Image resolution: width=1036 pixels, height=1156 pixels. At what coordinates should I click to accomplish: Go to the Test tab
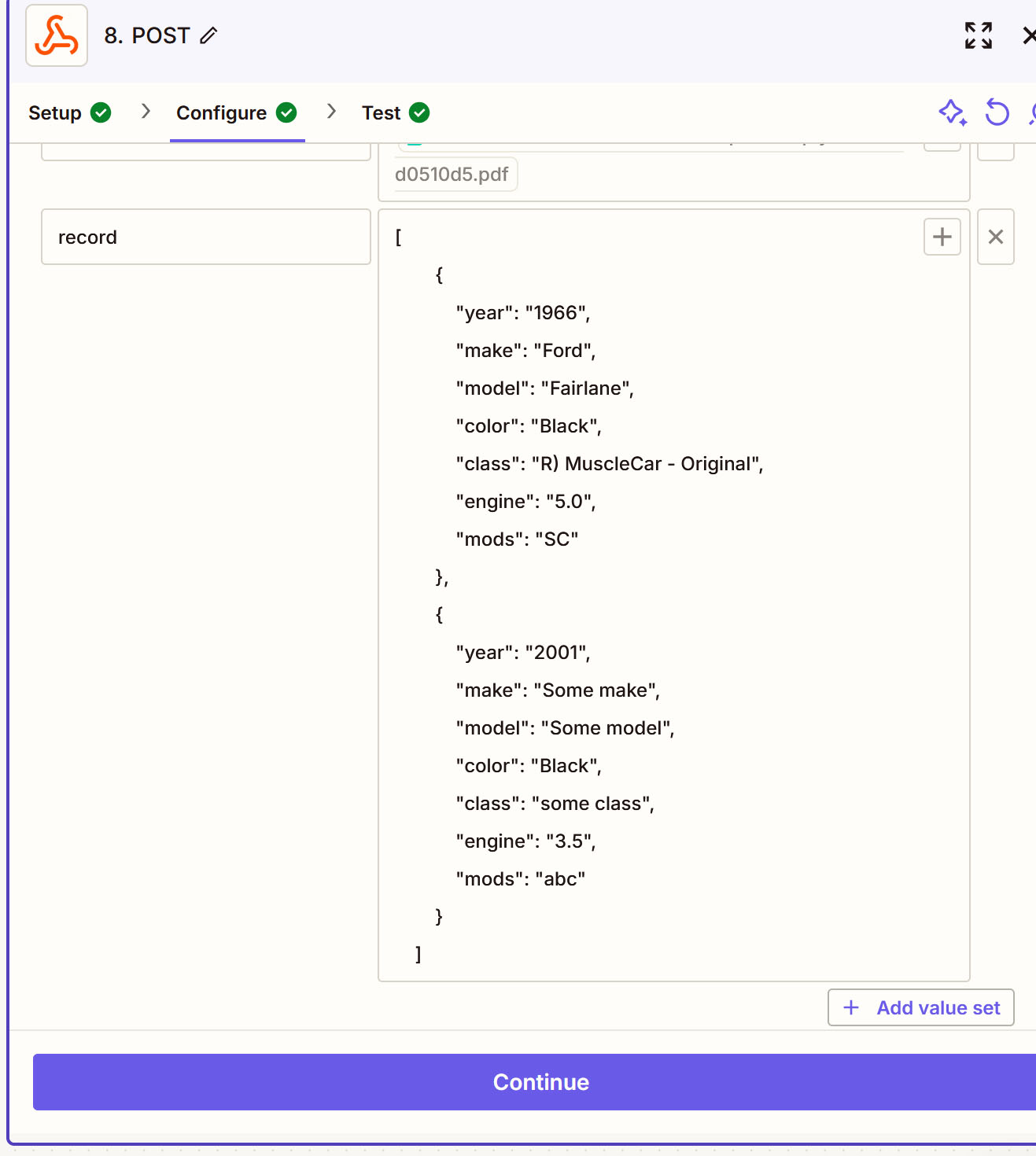click(x=396, y=112)
